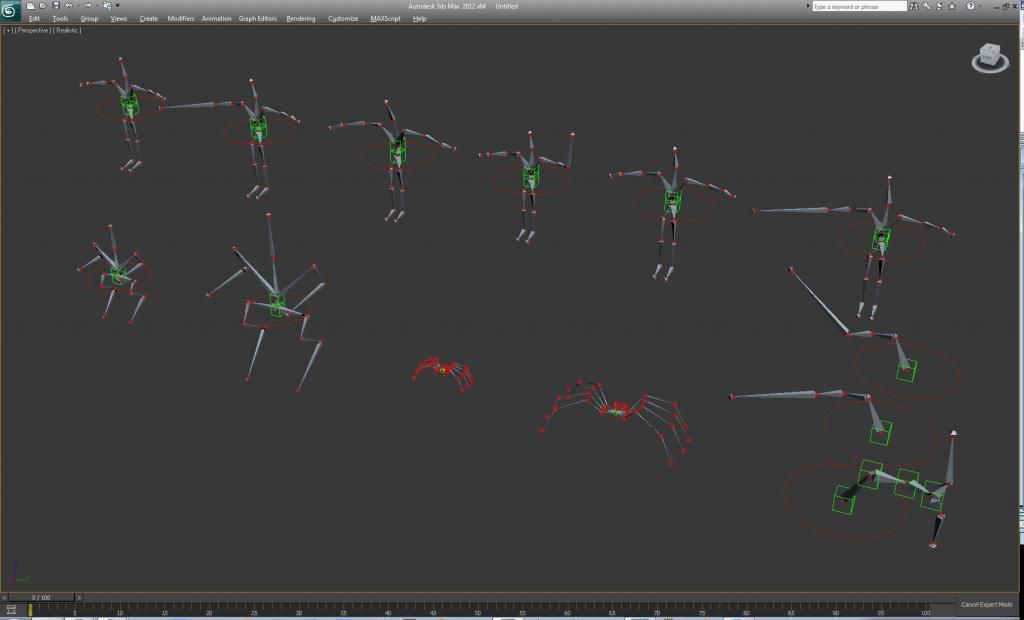Viewport: 1024px width, 620px height.
Task: Click the time slider showing 0 / 100
Action: point(40,597)
